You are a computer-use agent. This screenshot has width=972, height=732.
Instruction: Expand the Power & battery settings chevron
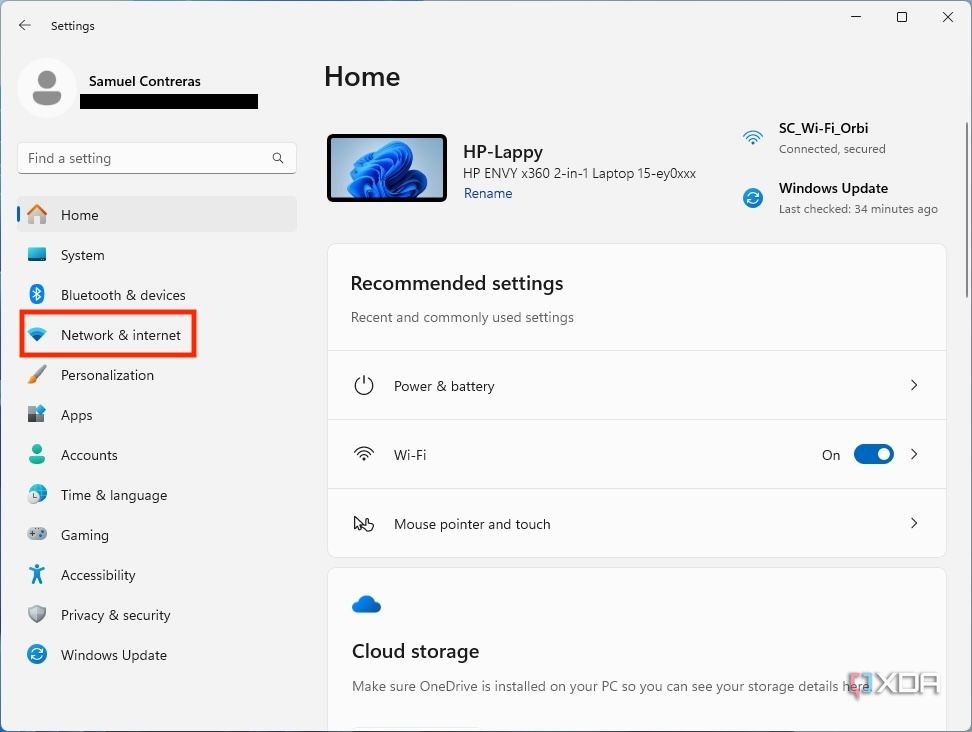click(x=913, y=385)
